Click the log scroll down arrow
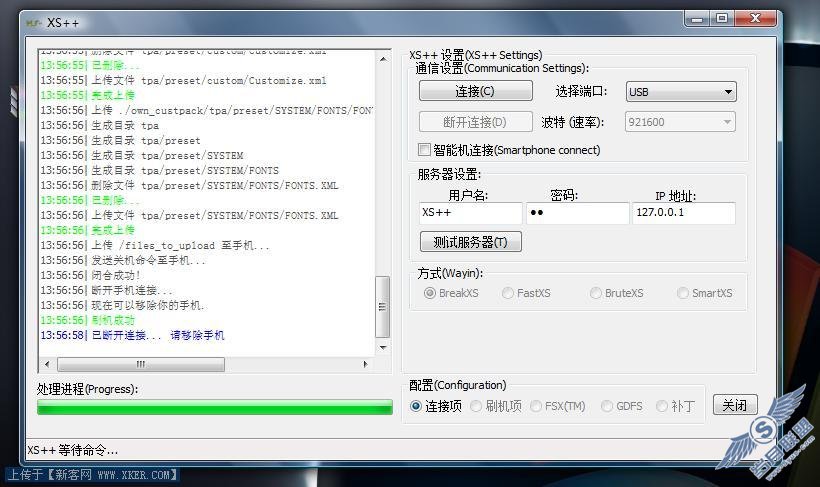The image size is (820, 487). coord(383,347)
